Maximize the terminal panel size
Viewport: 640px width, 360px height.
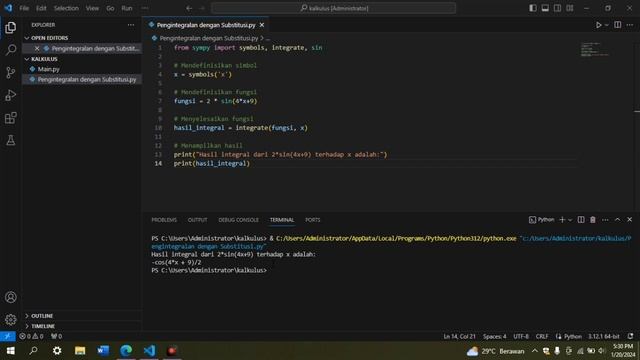click(x=617, y=220)
